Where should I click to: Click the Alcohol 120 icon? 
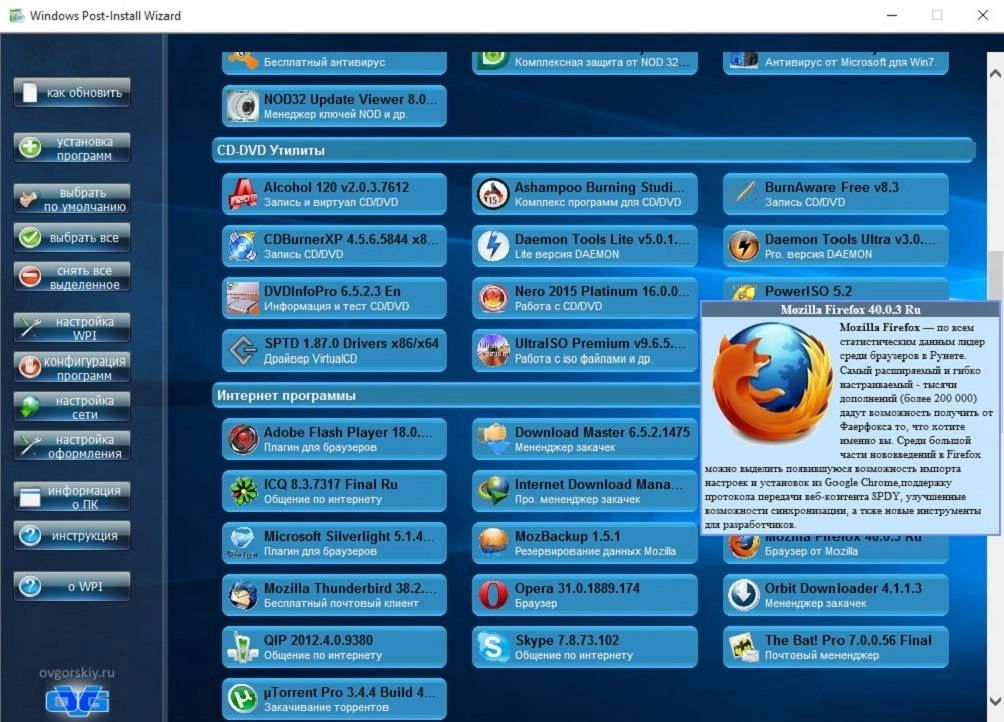245,195
